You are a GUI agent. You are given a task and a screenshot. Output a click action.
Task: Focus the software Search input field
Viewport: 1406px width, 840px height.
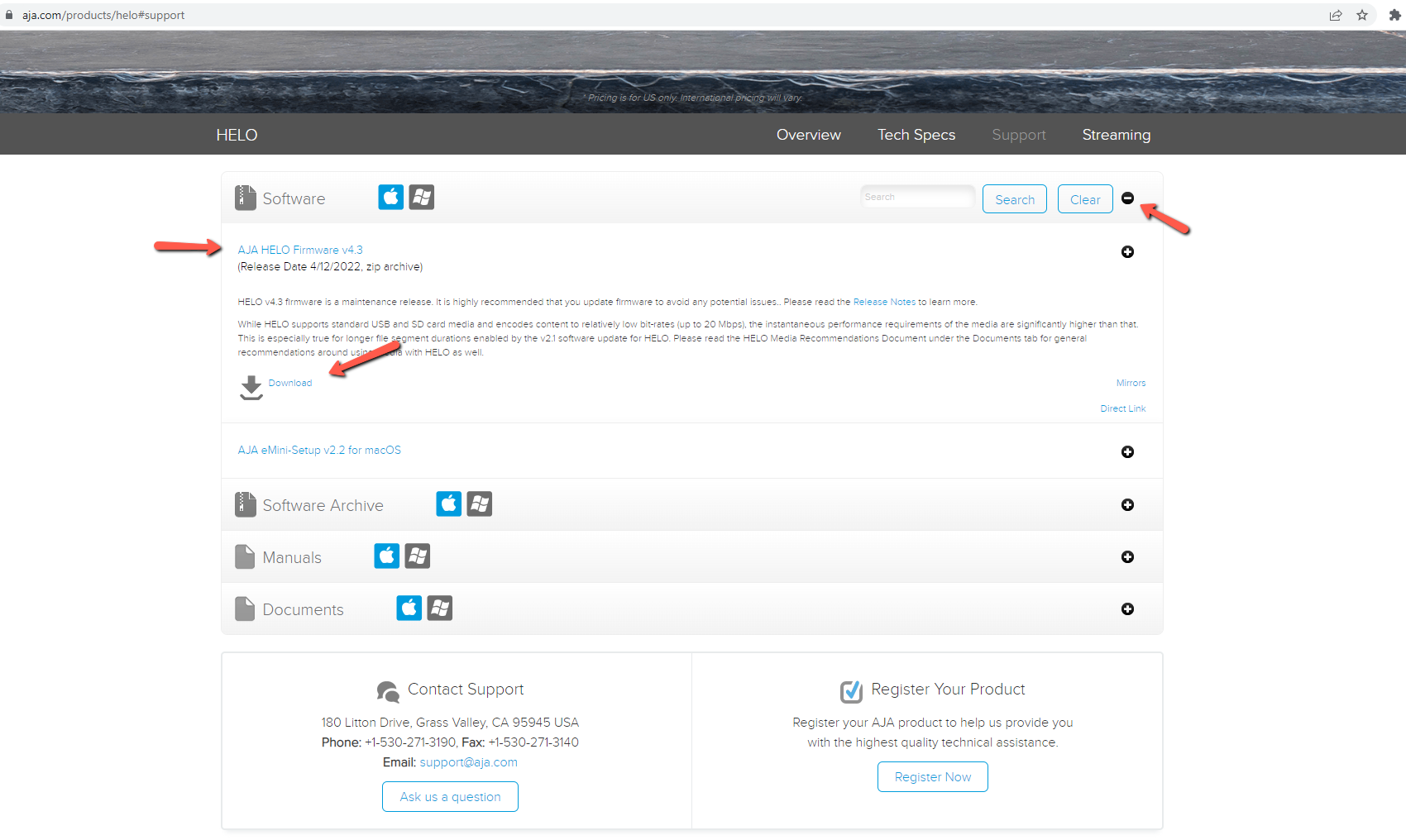pos(917,197)
